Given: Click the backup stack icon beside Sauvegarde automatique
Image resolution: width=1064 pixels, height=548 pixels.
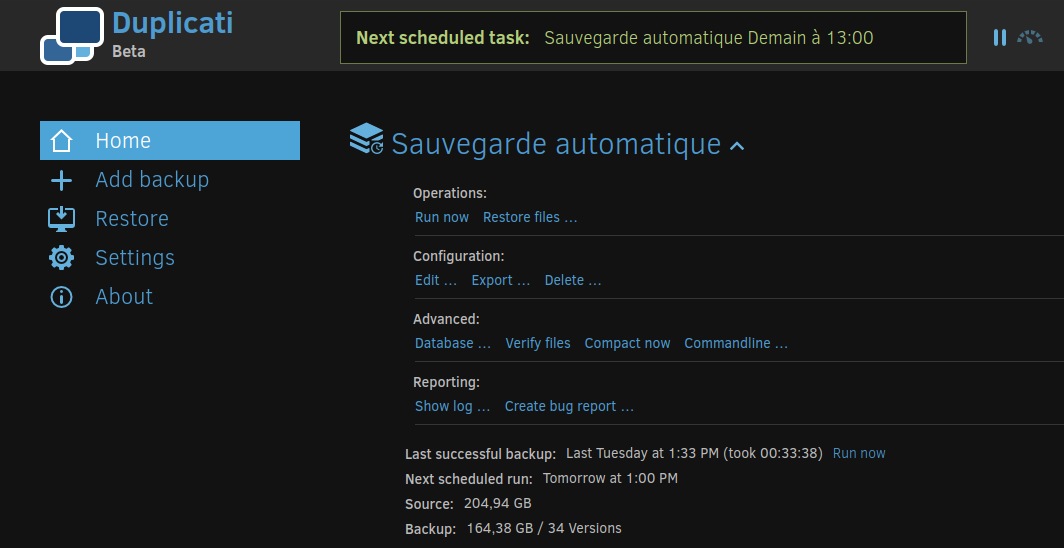Looking at the screenshot, I should (366, 138).
